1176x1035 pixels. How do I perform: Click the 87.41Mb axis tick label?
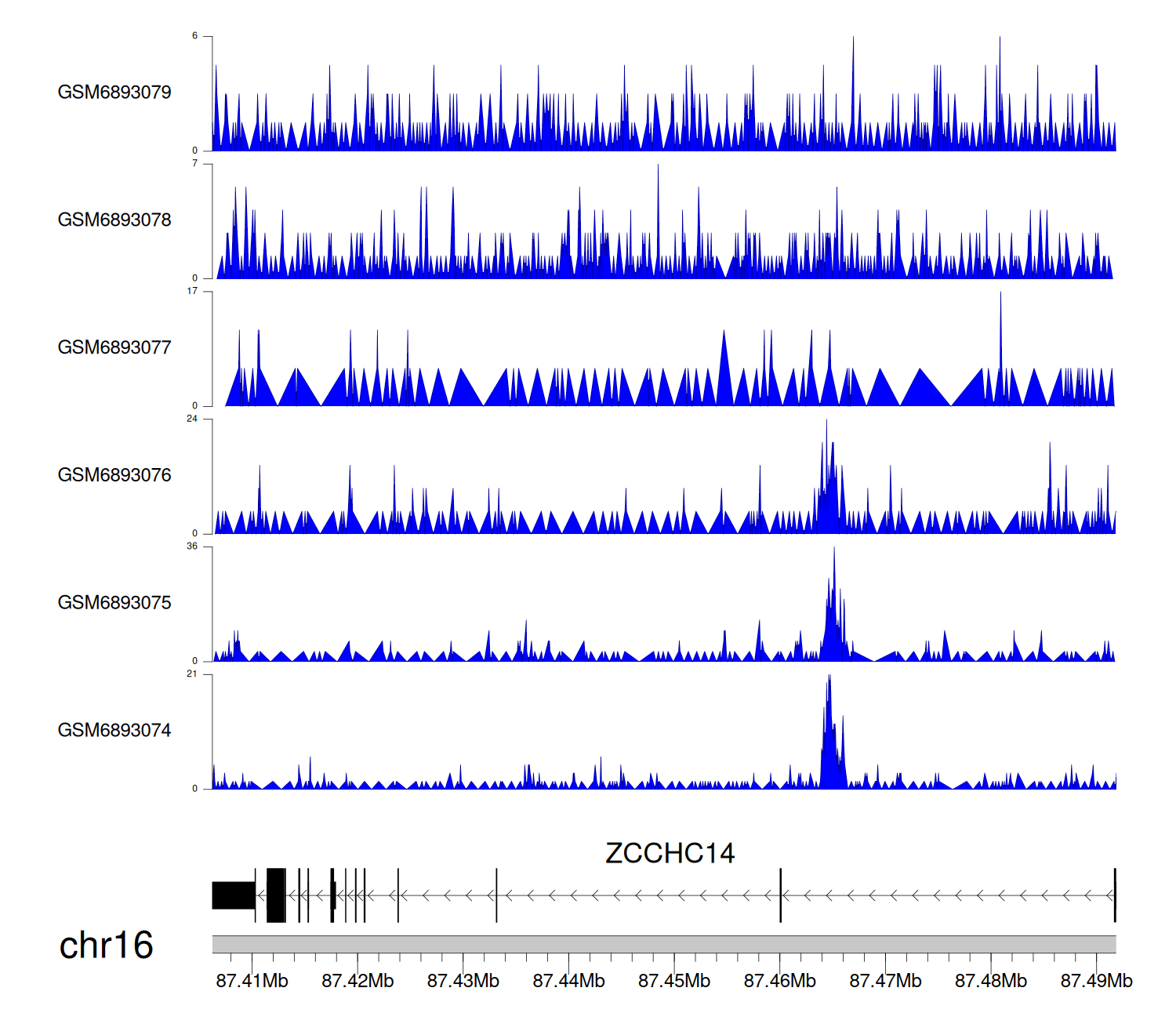coord(252,981)
